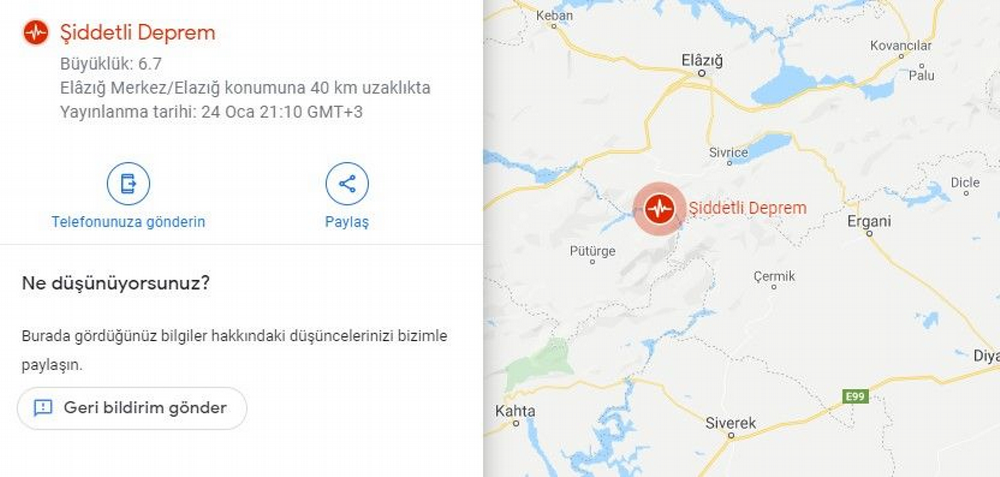The height and width of the screenshot is (477, 1000).
Task: Click the send-to-phone icon
Action: pyautogui.click(x=128, y=184)
